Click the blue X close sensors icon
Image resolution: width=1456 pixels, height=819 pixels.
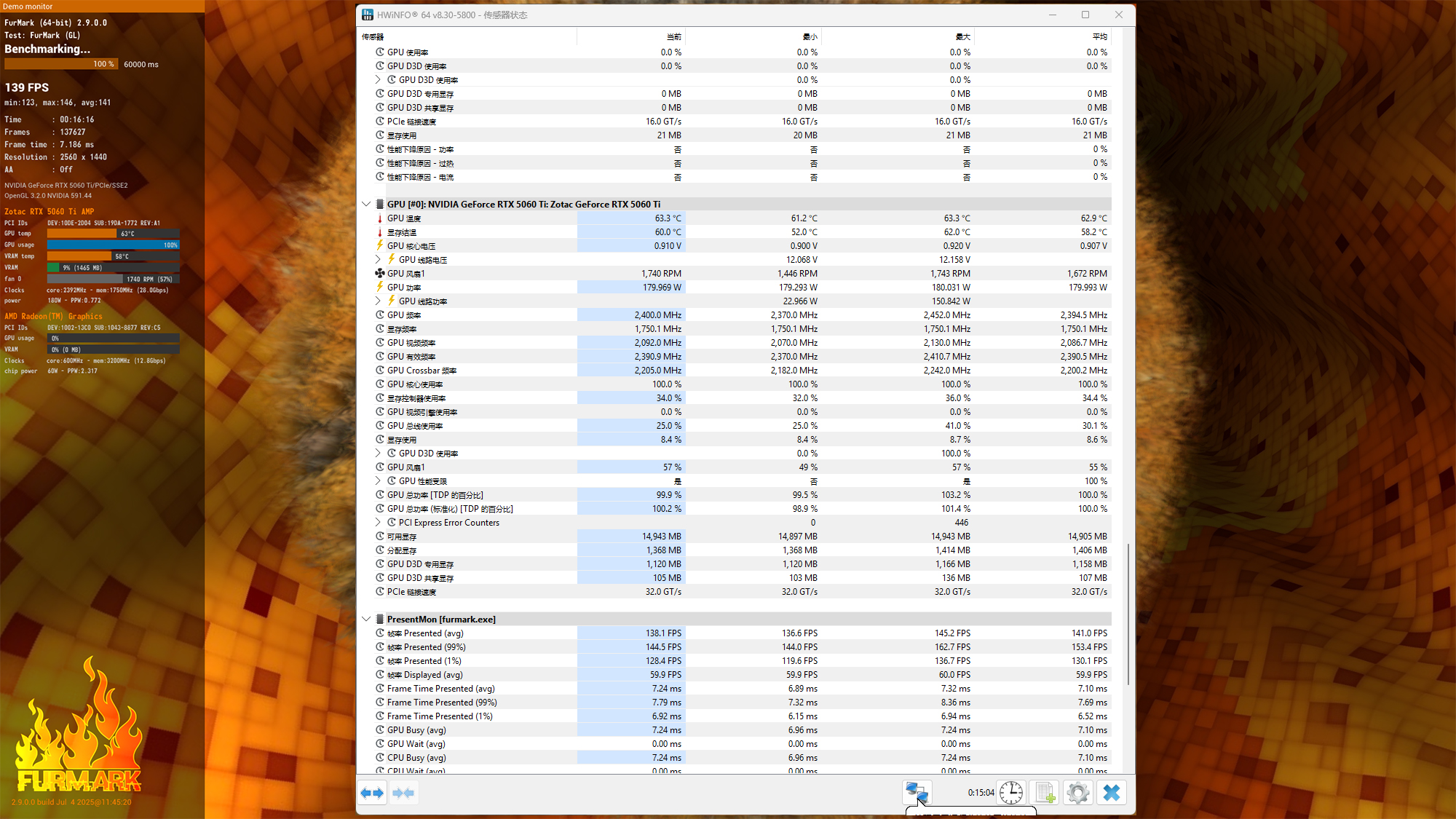1112,792
